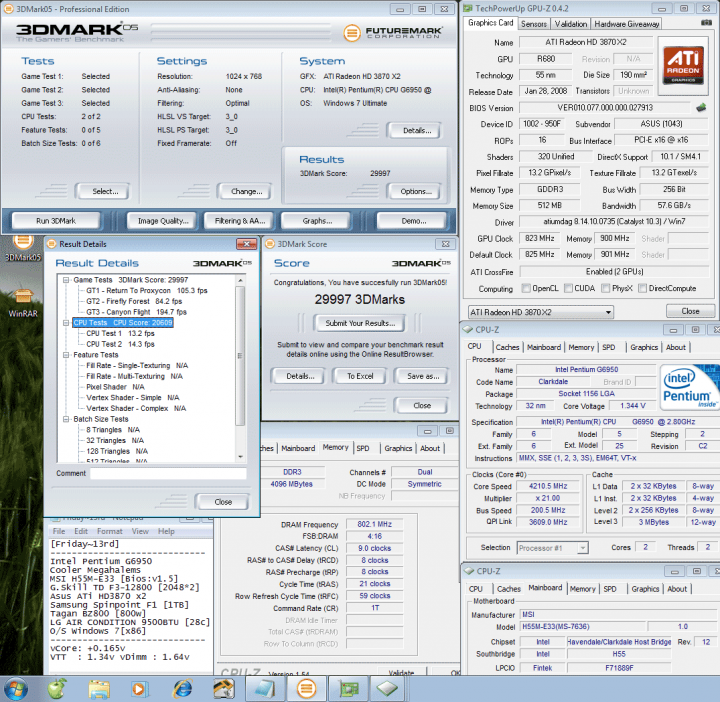
Task: Click the Demo... button
Action: pos(413,221)
